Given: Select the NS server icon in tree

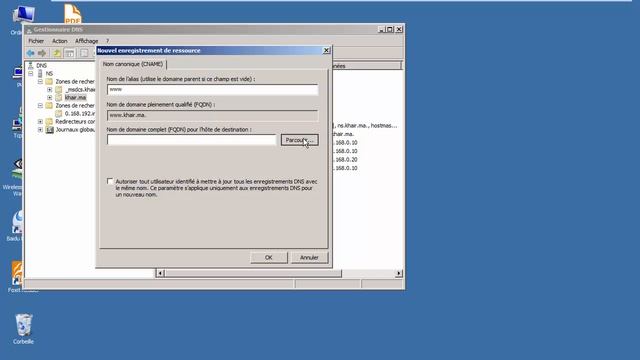Looking at the screenshot, I should pos(40,73).
